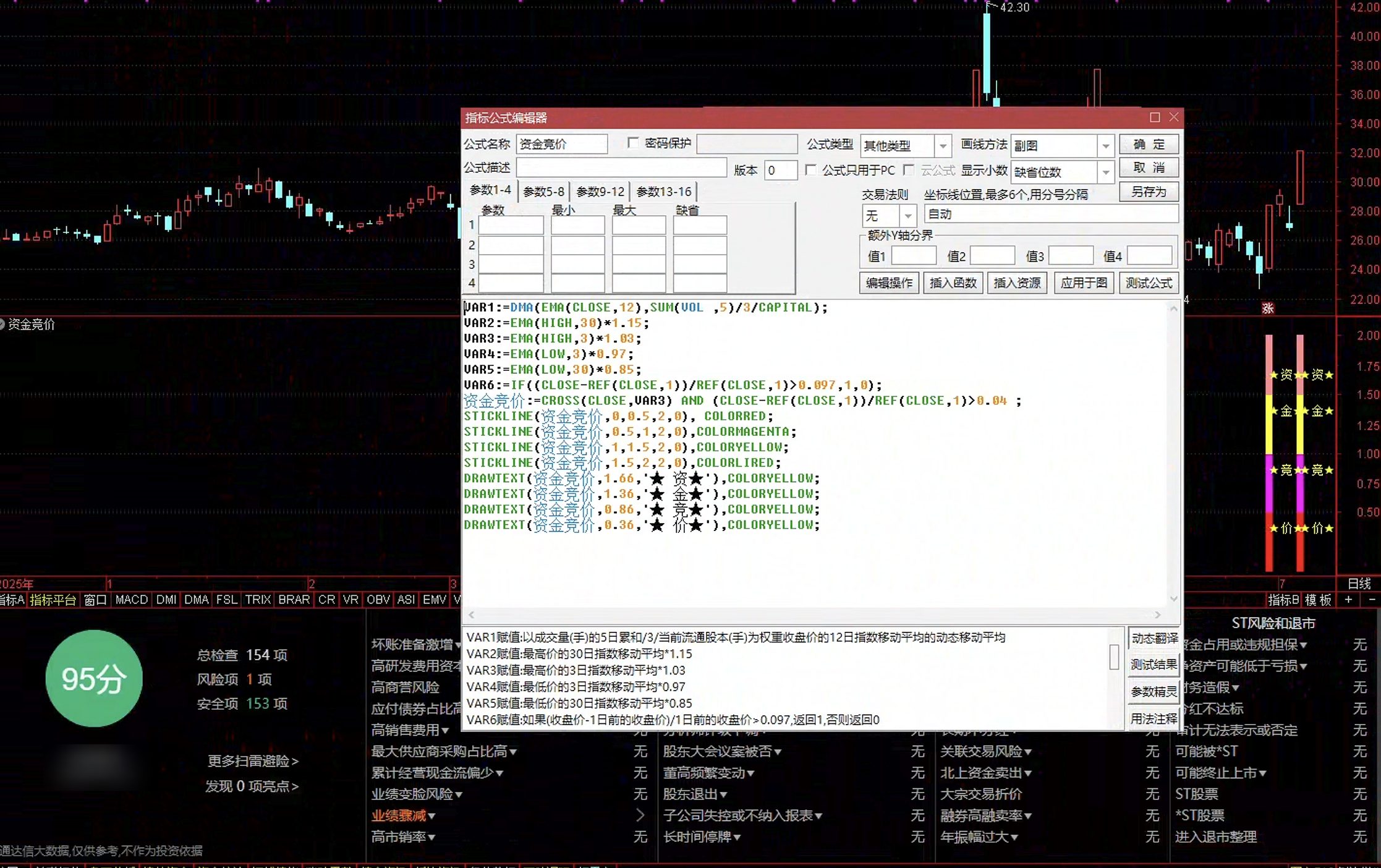Open the 交易法则 dropdown
1381x868 pixels.
coord(907,216)
